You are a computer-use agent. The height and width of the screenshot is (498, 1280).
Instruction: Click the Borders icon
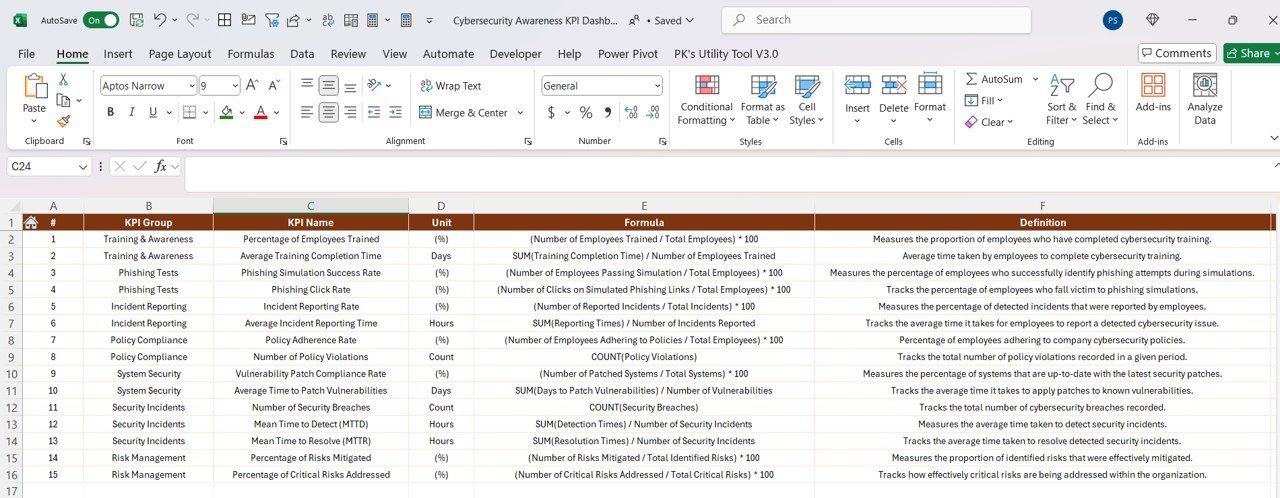pyautogui.click(x=190, y=112)
